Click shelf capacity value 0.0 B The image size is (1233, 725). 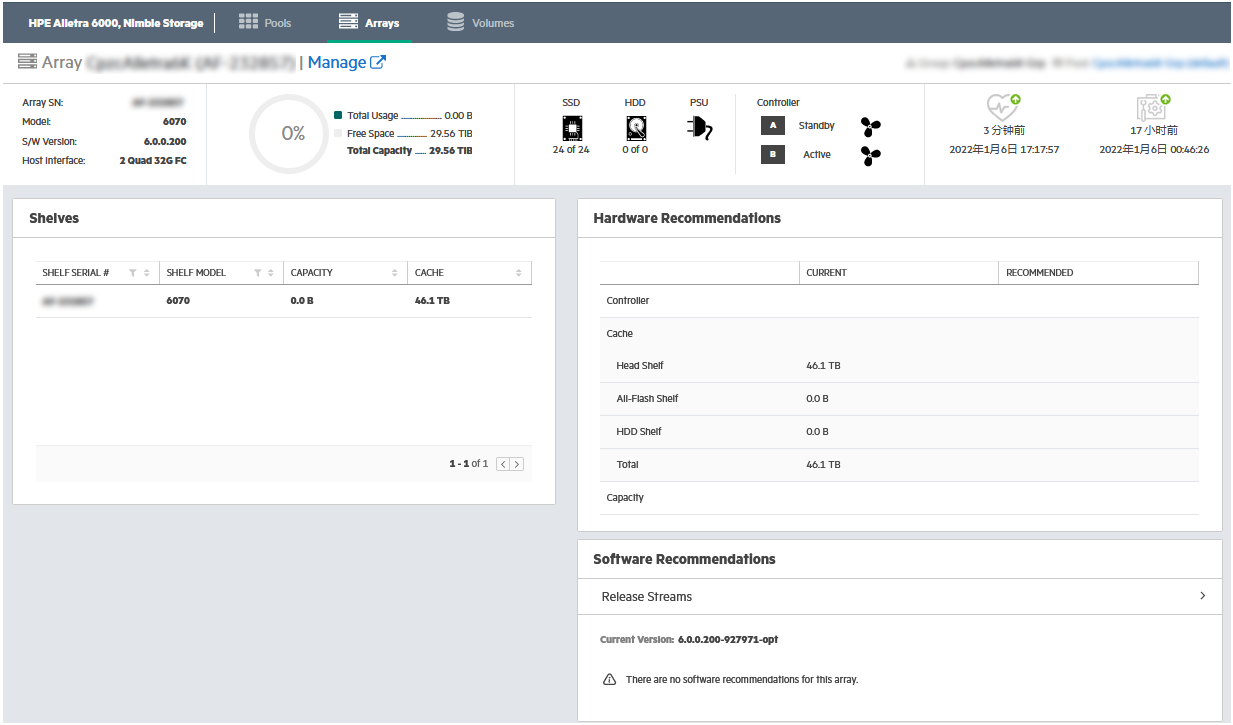(x=302, y=300)
